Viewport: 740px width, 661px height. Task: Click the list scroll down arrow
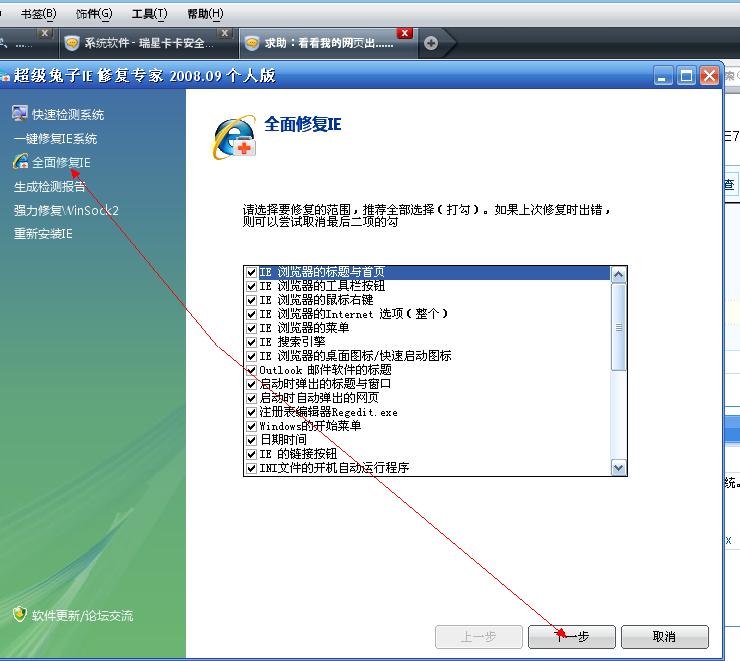[x=618, y=467]
